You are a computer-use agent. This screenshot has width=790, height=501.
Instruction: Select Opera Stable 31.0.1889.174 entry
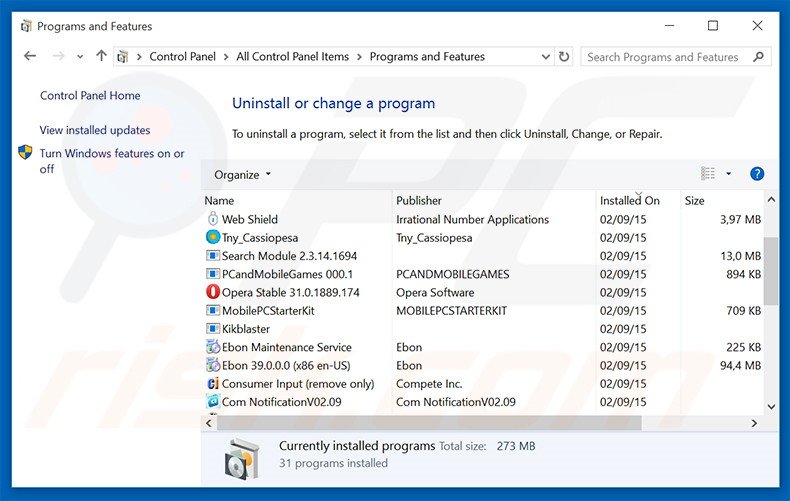click(x=290, y=292)
